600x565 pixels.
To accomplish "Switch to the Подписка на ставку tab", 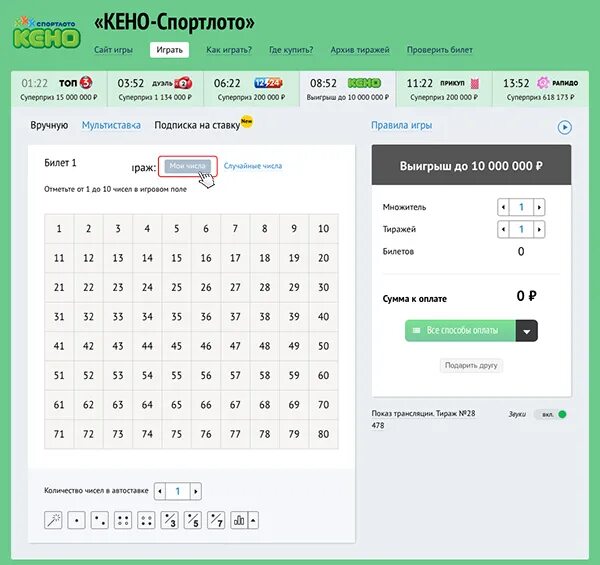I will coord(197,125).
